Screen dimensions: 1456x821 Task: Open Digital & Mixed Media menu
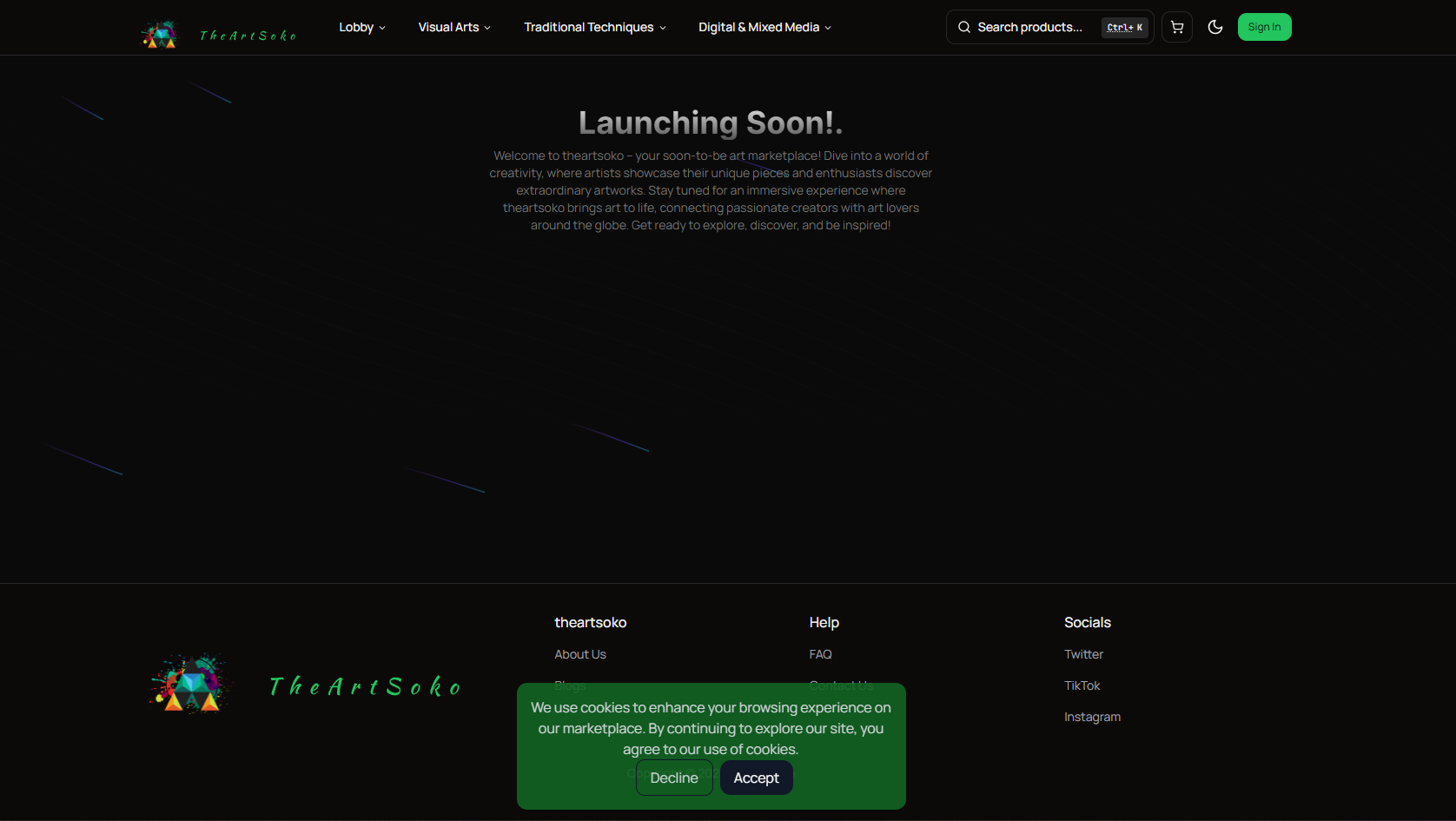click(x=764, y=27)
